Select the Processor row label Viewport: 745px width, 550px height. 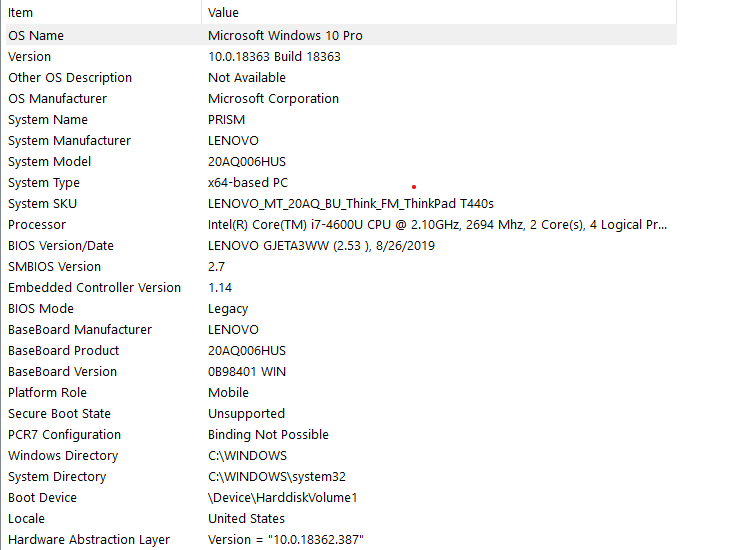(37, 225)
